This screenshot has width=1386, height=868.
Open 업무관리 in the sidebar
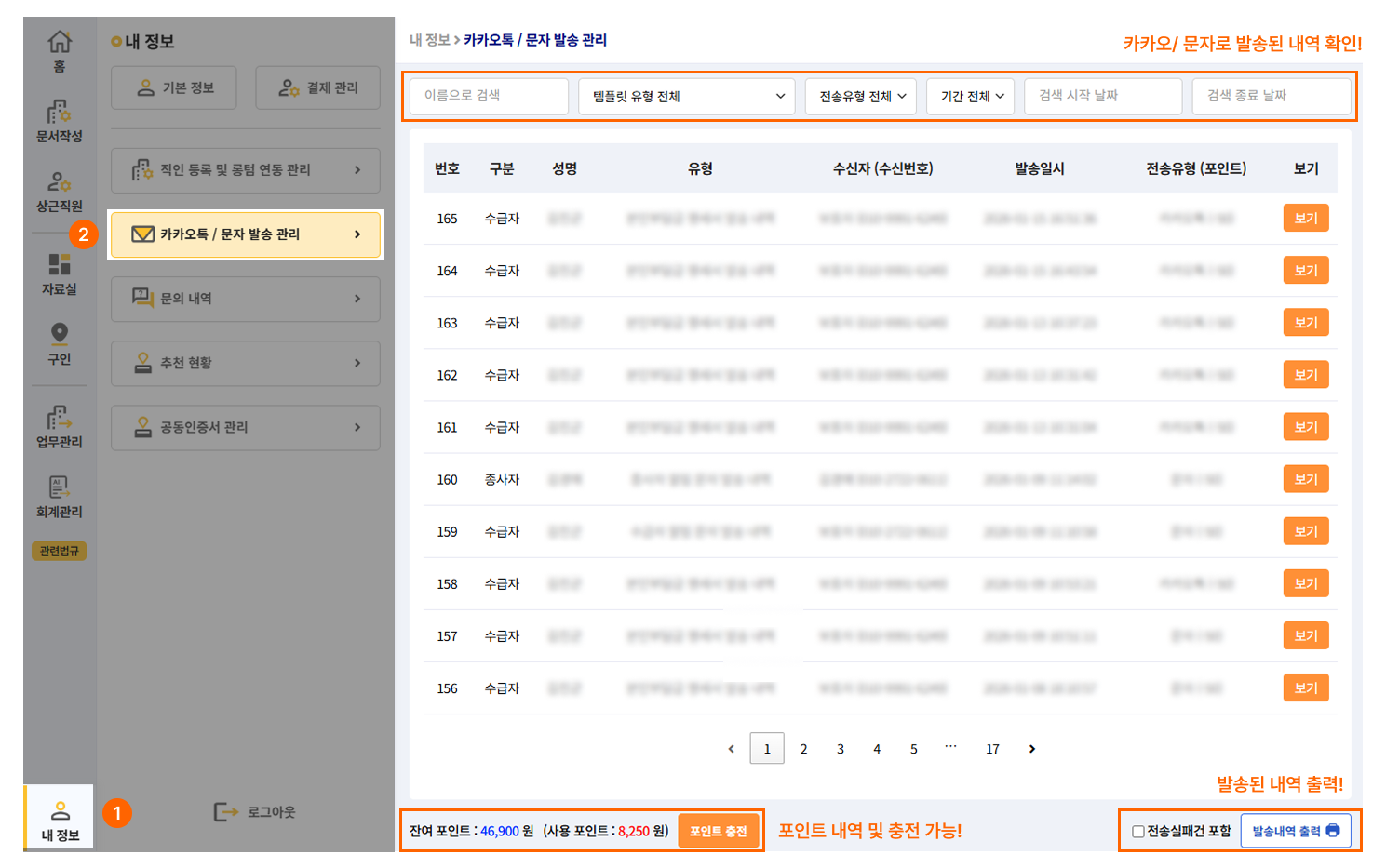click(x=60, y=418)
